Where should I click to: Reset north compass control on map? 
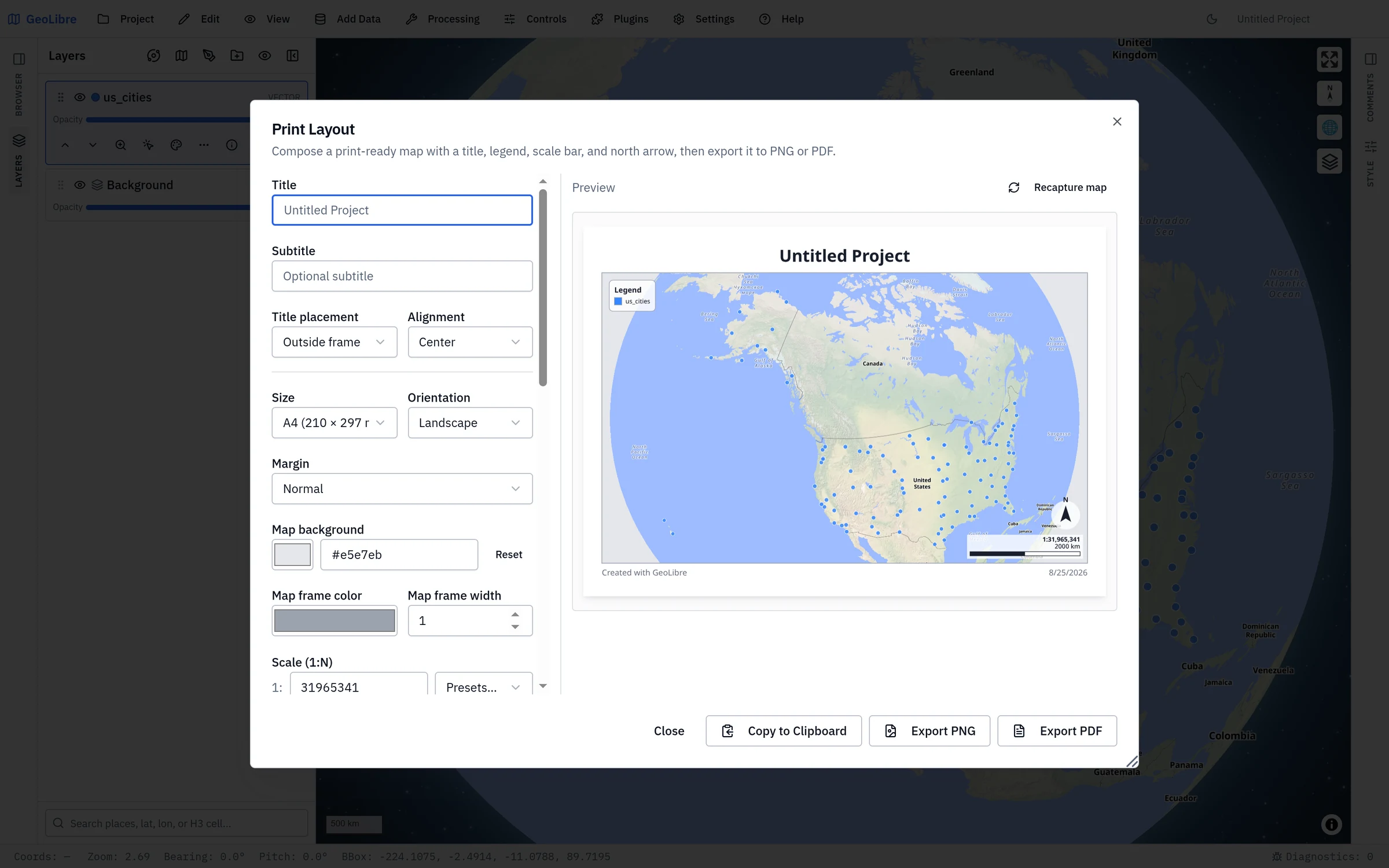coord(1329,93)
